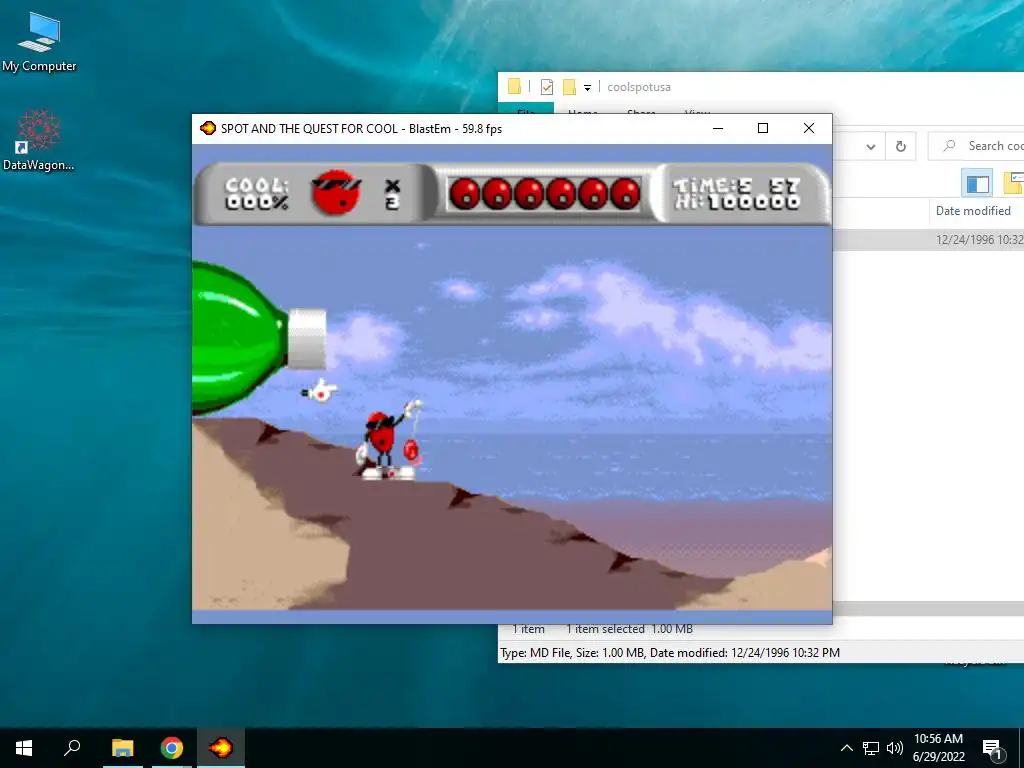The width and height of the screenshot is (1024, 768).
Task: Sort by the Date modified column header
Action: 973,211
